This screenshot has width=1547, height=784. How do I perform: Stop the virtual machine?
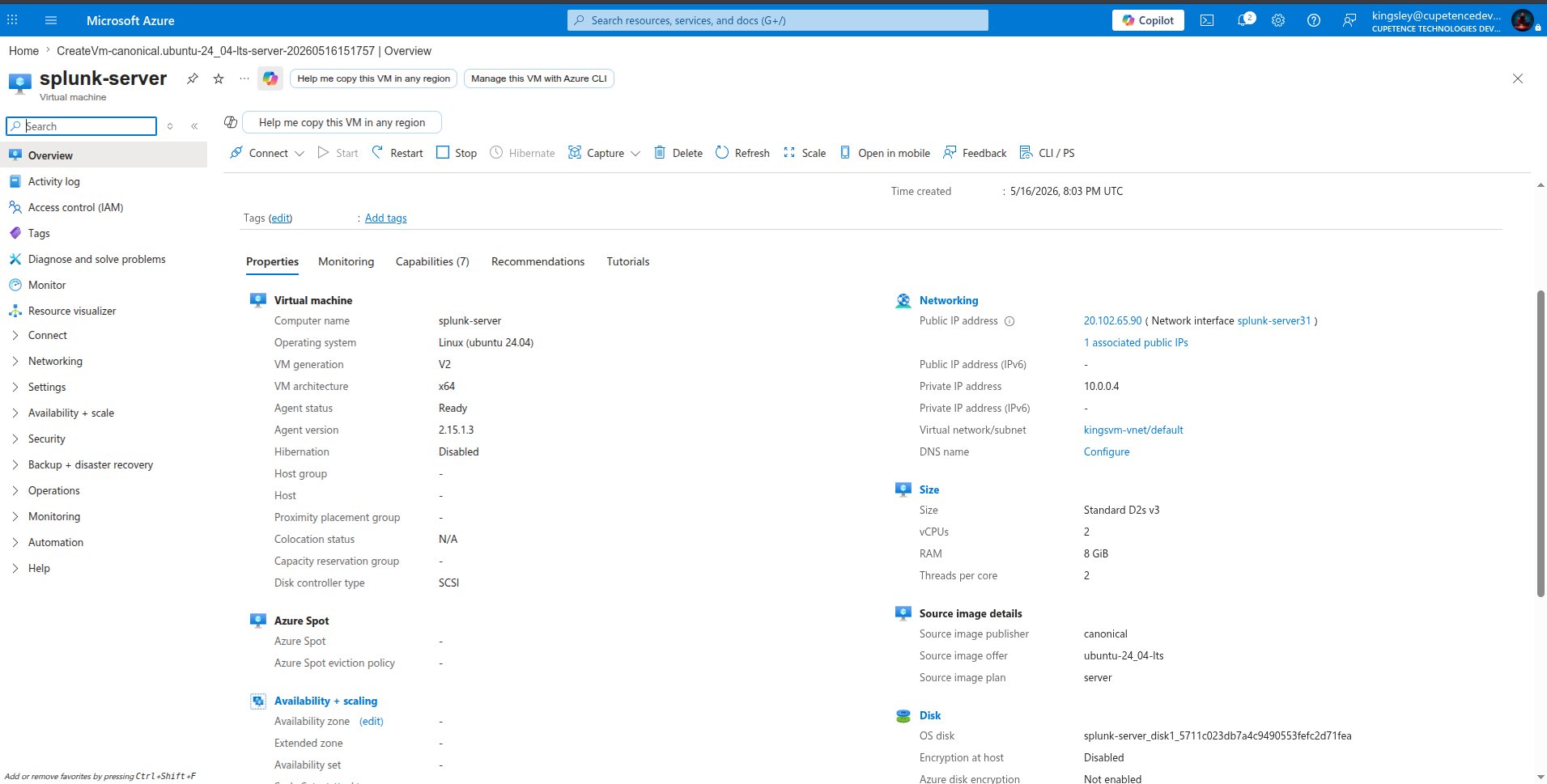coord(457,153)
